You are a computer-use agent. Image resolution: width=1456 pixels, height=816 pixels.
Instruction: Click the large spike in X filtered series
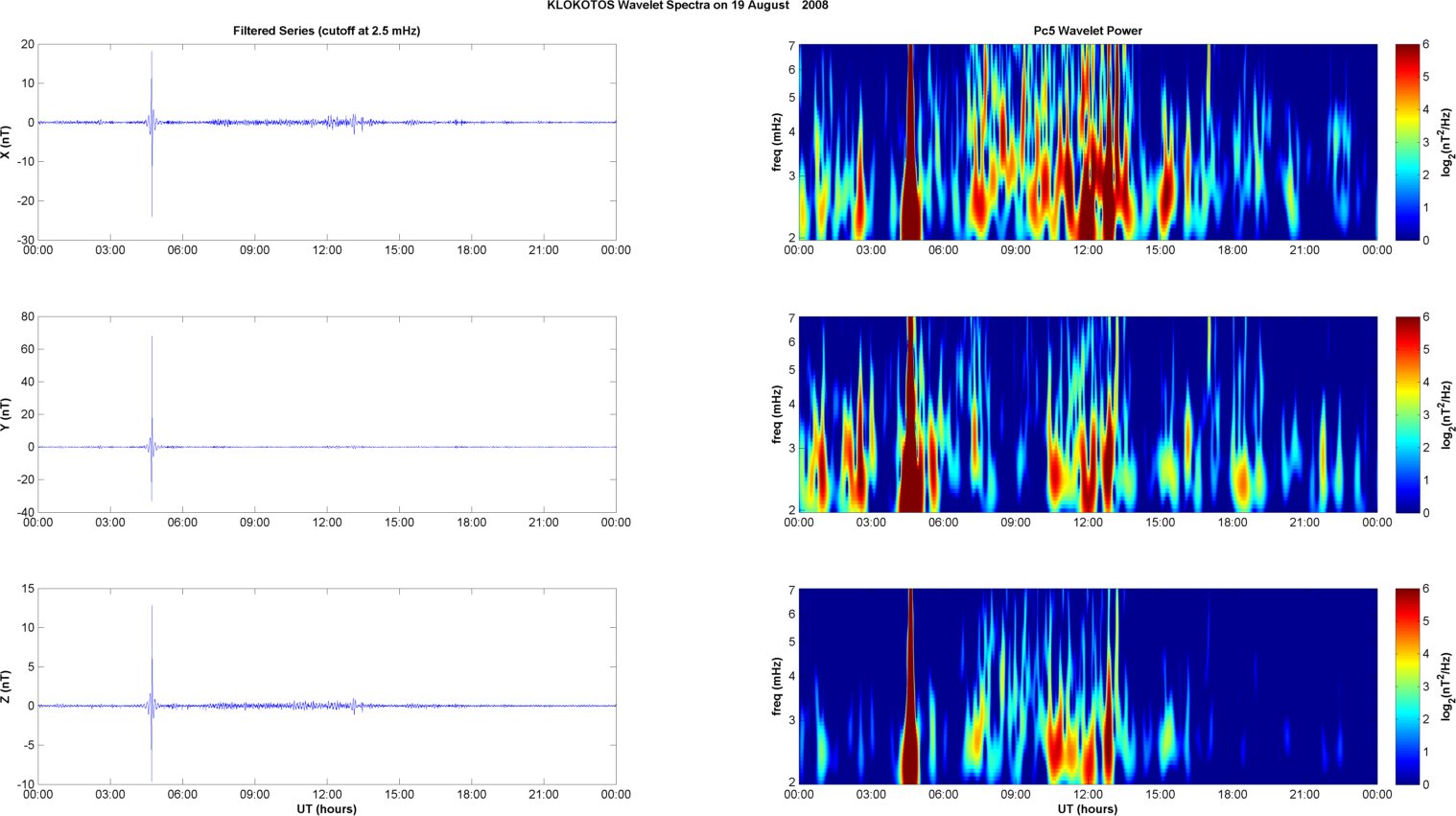[151, 134]
